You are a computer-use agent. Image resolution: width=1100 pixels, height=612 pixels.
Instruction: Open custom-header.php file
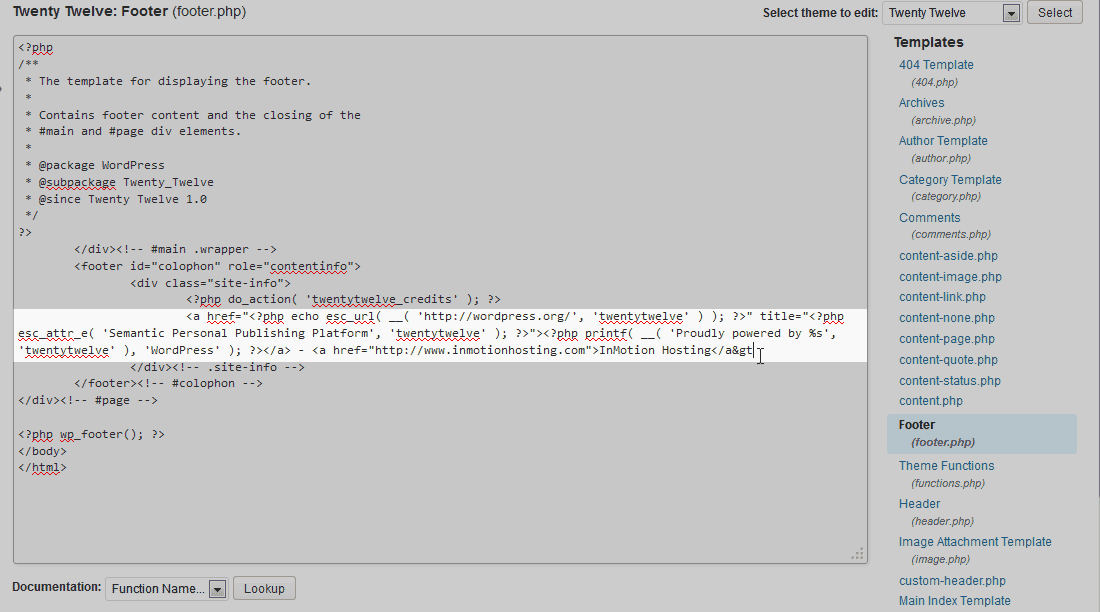tap(952, 581)
